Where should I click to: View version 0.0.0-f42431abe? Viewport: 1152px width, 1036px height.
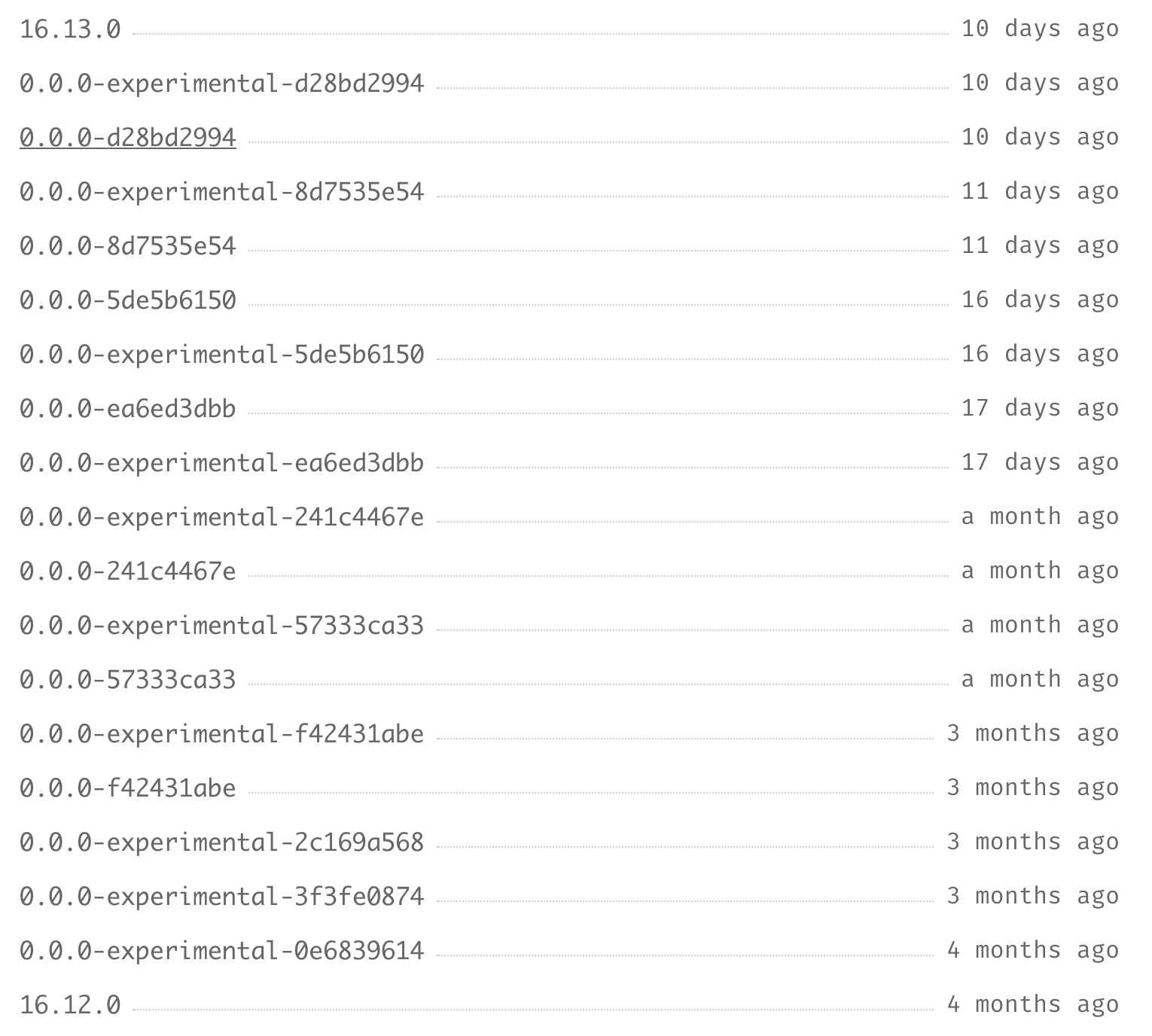click(128, 788)
